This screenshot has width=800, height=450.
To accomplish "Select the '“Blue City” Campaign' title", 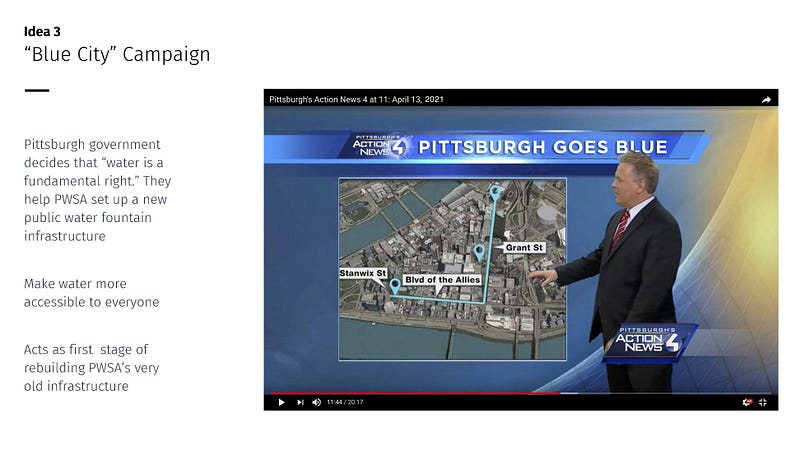I will (117, 54).
